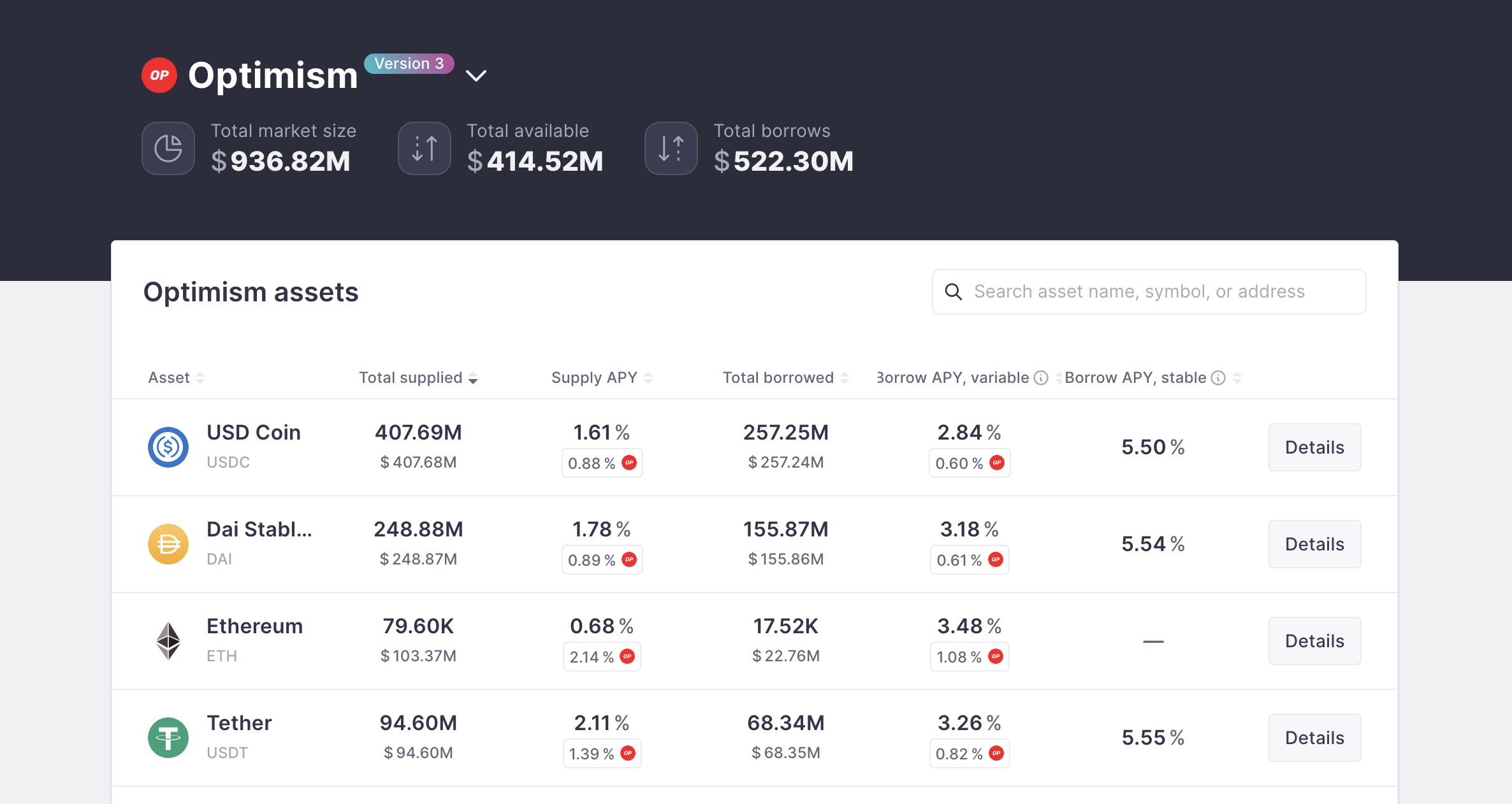
Task: Click USDT borrow incentive badge 0.82 %
Action: tap(969, 754)
